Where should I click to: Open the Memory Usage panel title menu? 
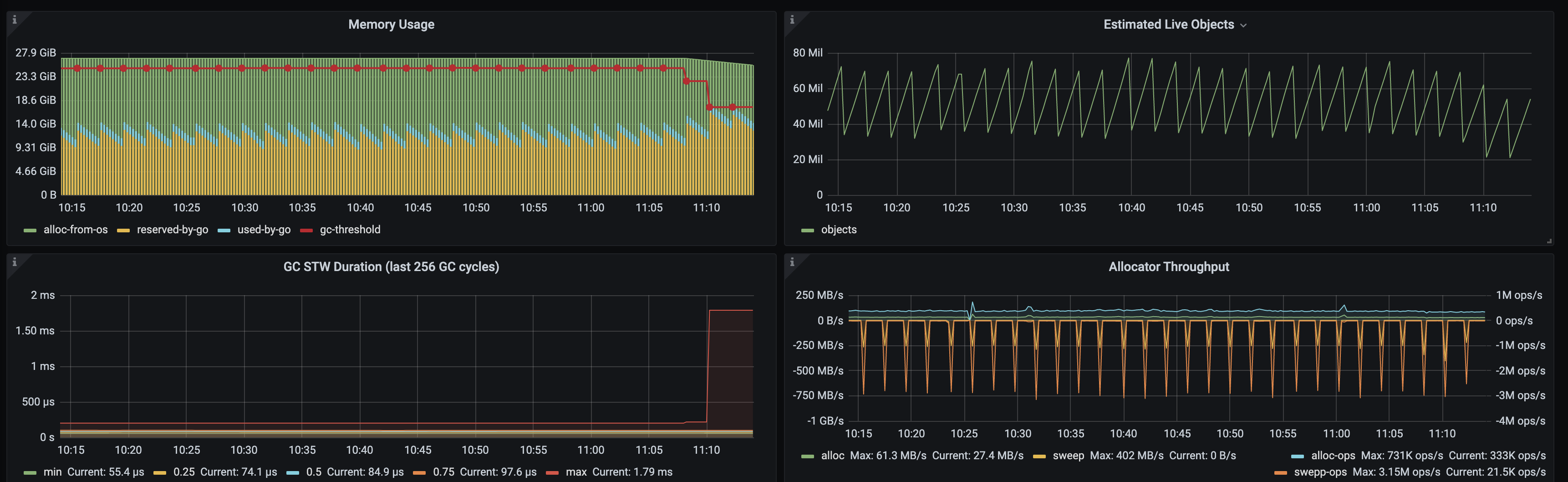pos(391,25)
